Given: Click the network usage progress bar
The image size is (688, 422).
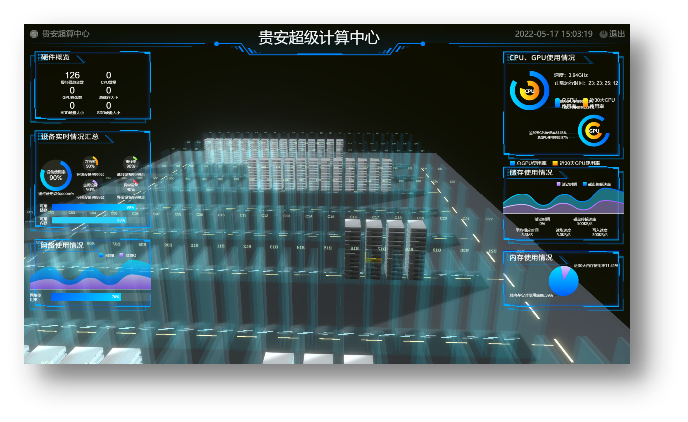Looking at the screenshot, I should coord(86,296).
